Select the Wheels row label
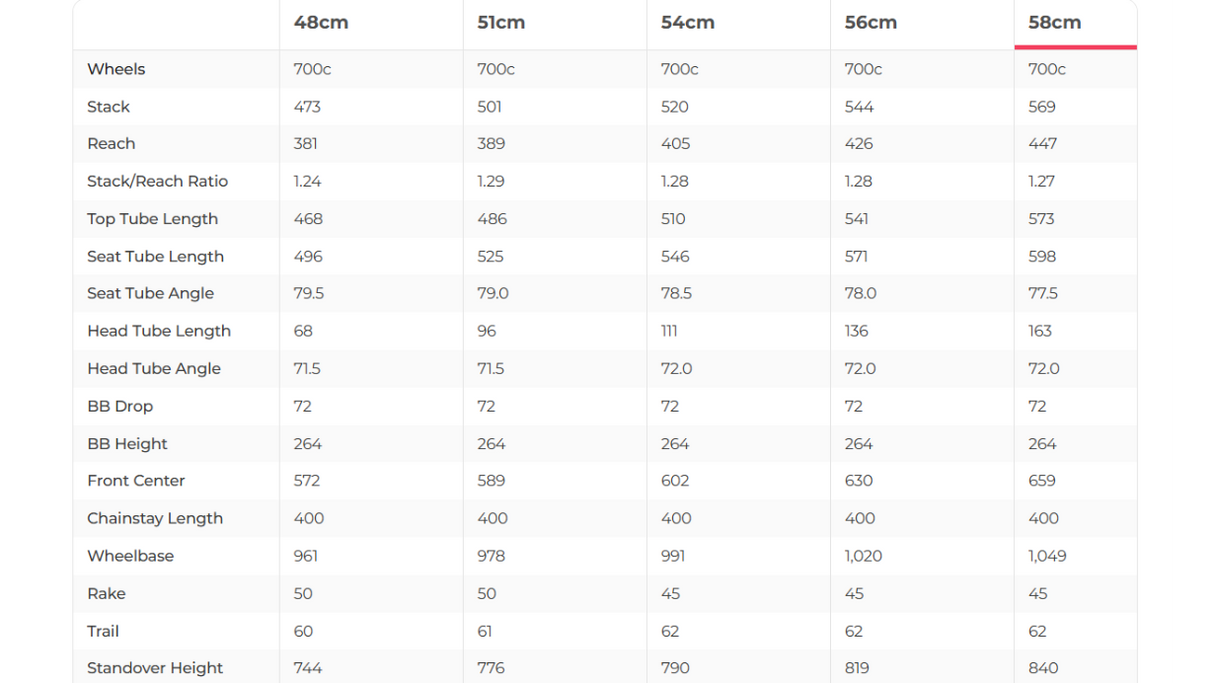The width and height of the screenshot is (1214, 683). coord(116,69)
